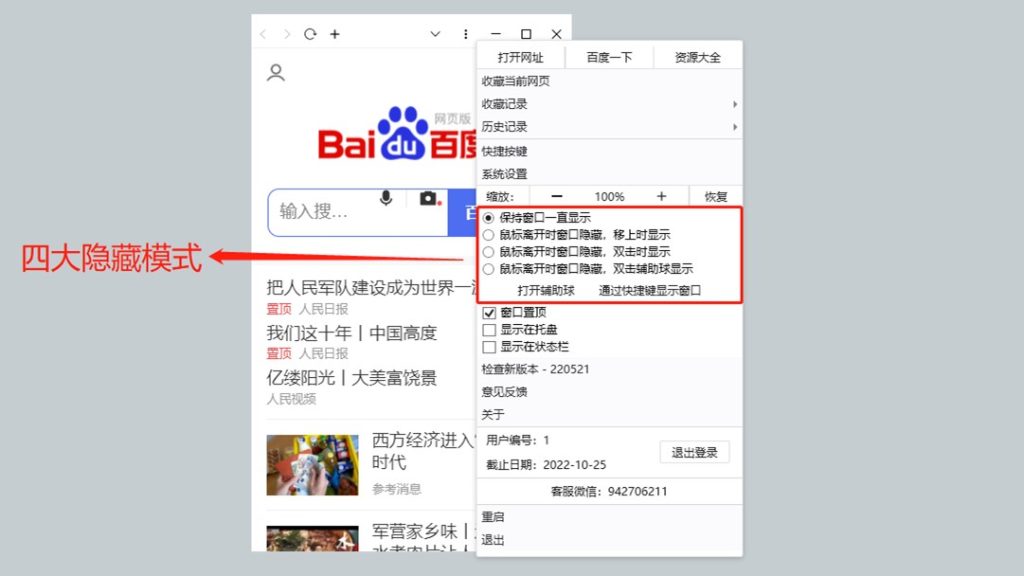The width and height of the screenshot is (1024, 576).
Task: Click the camera image search icon
Action: (x=429, y=198)
